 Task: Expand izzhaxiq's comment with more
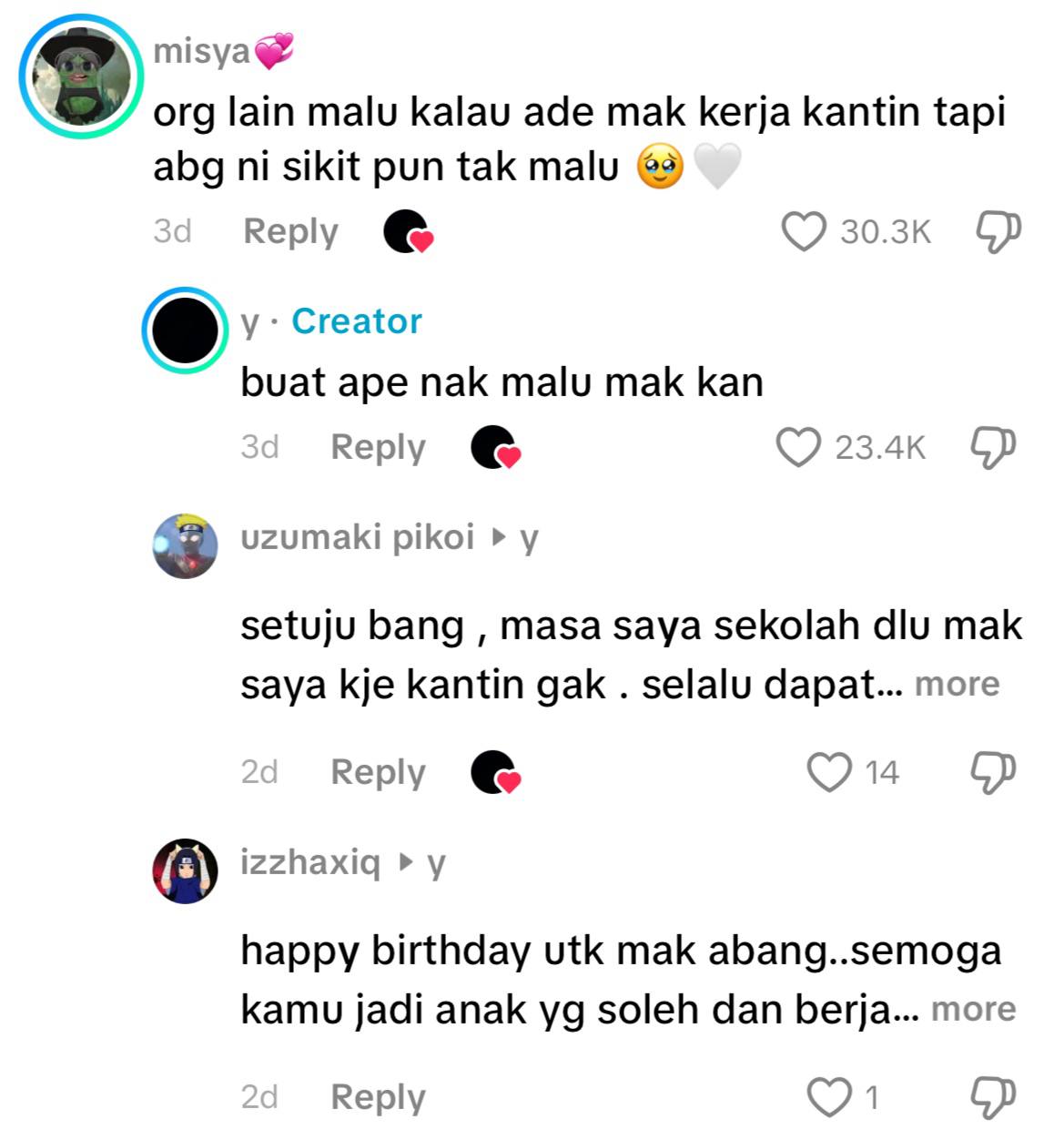(973, 1009)
